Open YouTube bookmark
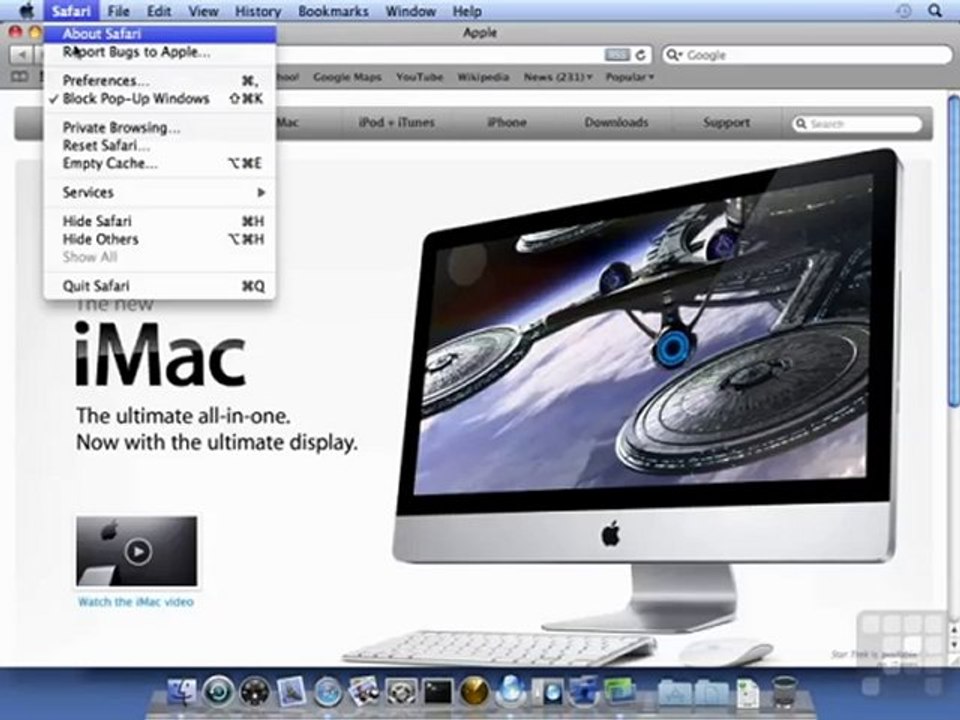Viewport: 960px width, 720px height. 419,77
